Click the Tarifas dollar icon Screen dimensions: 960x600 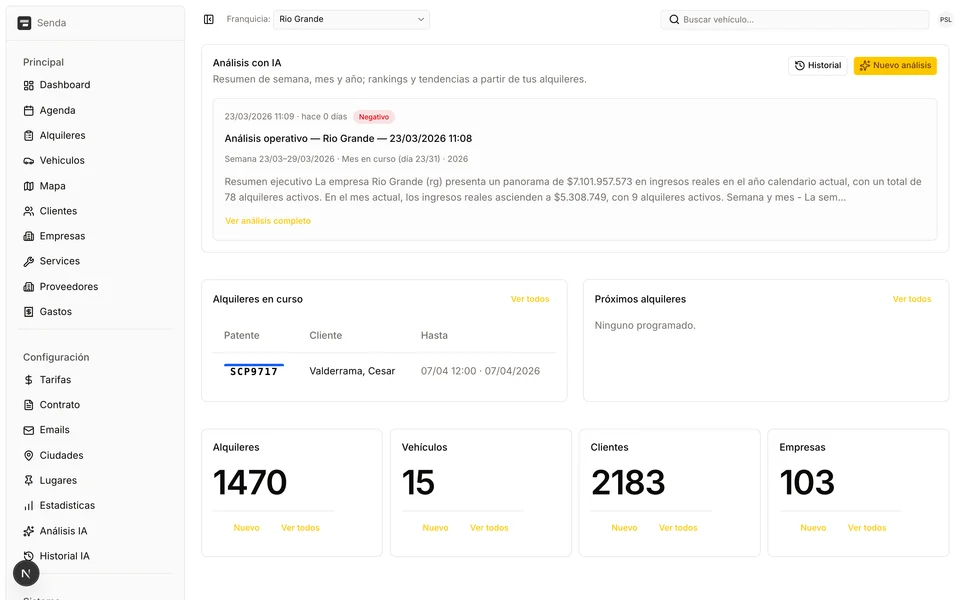[29, 380]
